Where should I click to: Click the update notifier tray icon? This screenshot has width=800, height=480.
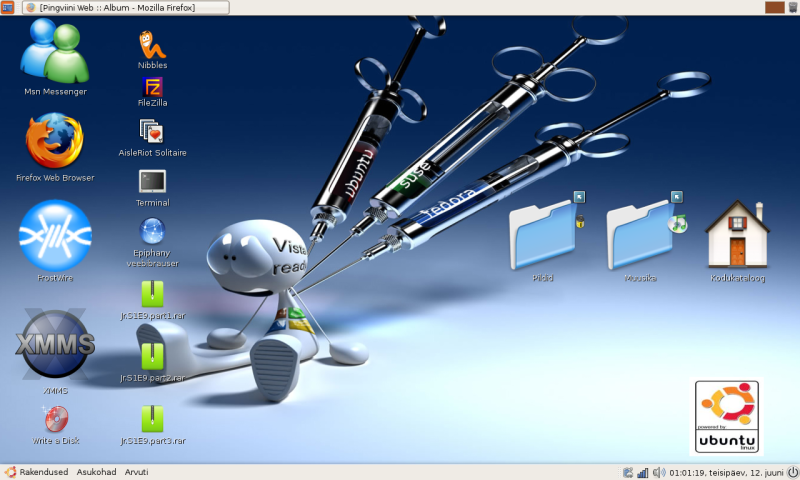(x=628, y=473)
